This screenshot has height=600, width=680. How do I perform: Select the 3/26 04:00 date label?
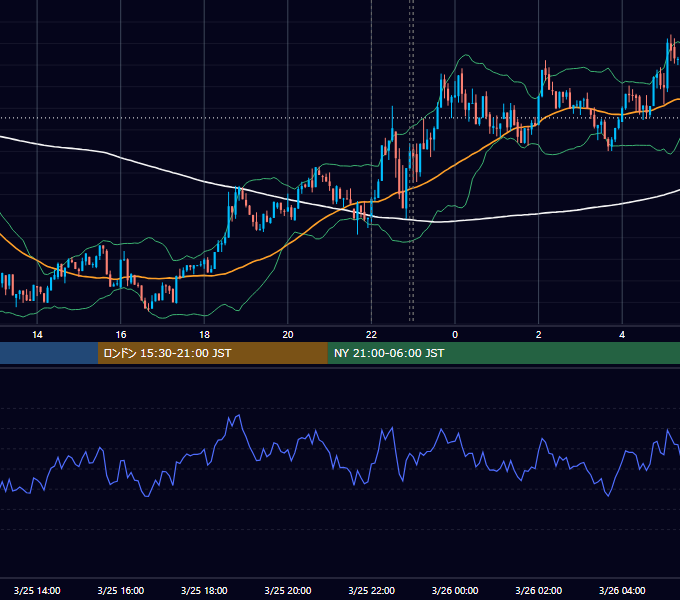click(622, 590)
